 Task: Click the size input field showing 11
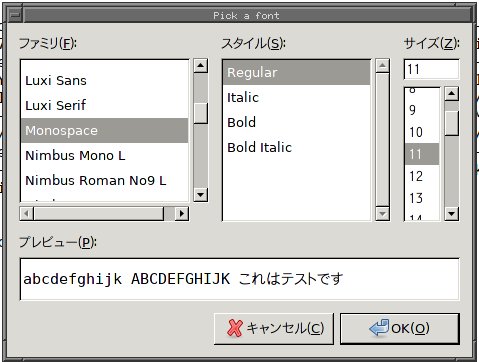click(x=431, y=69)
